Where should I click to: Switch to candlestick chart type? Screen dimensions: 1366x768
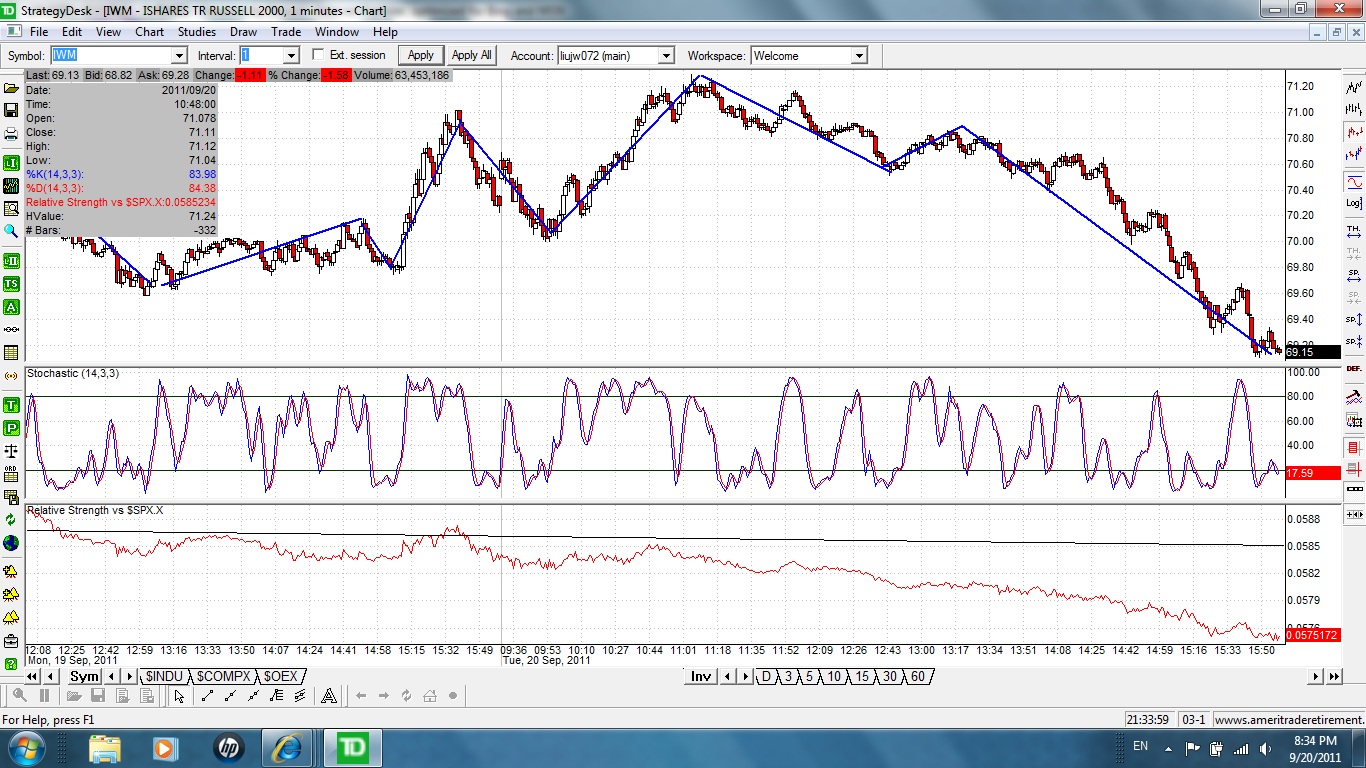1355,131
